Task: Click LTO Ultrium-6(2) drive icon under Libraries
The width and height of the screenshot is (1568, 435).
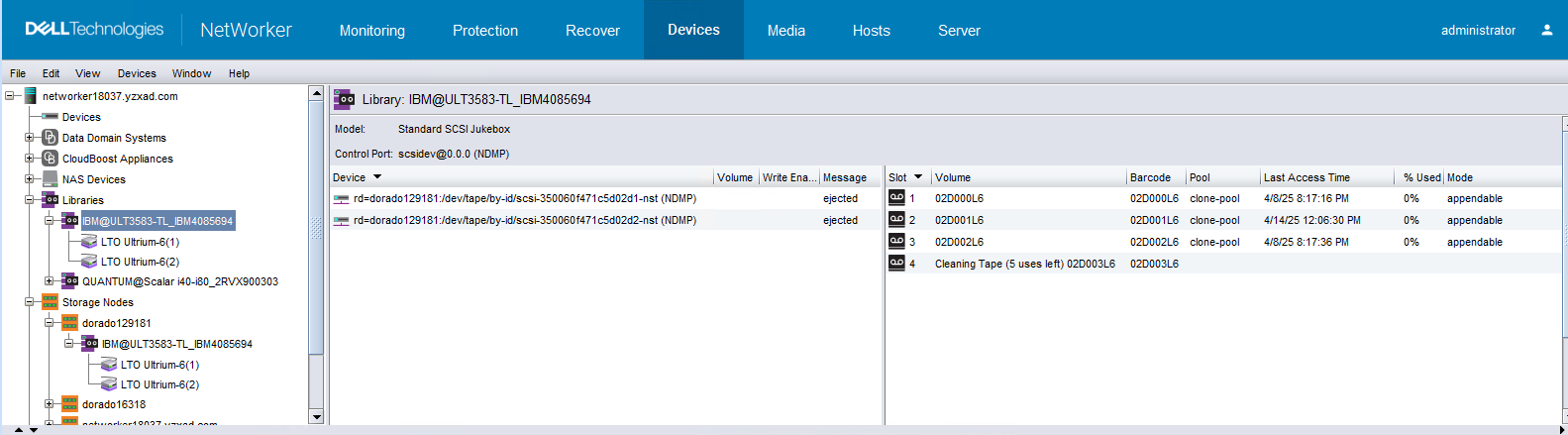Action: click(x=89, y=262)
